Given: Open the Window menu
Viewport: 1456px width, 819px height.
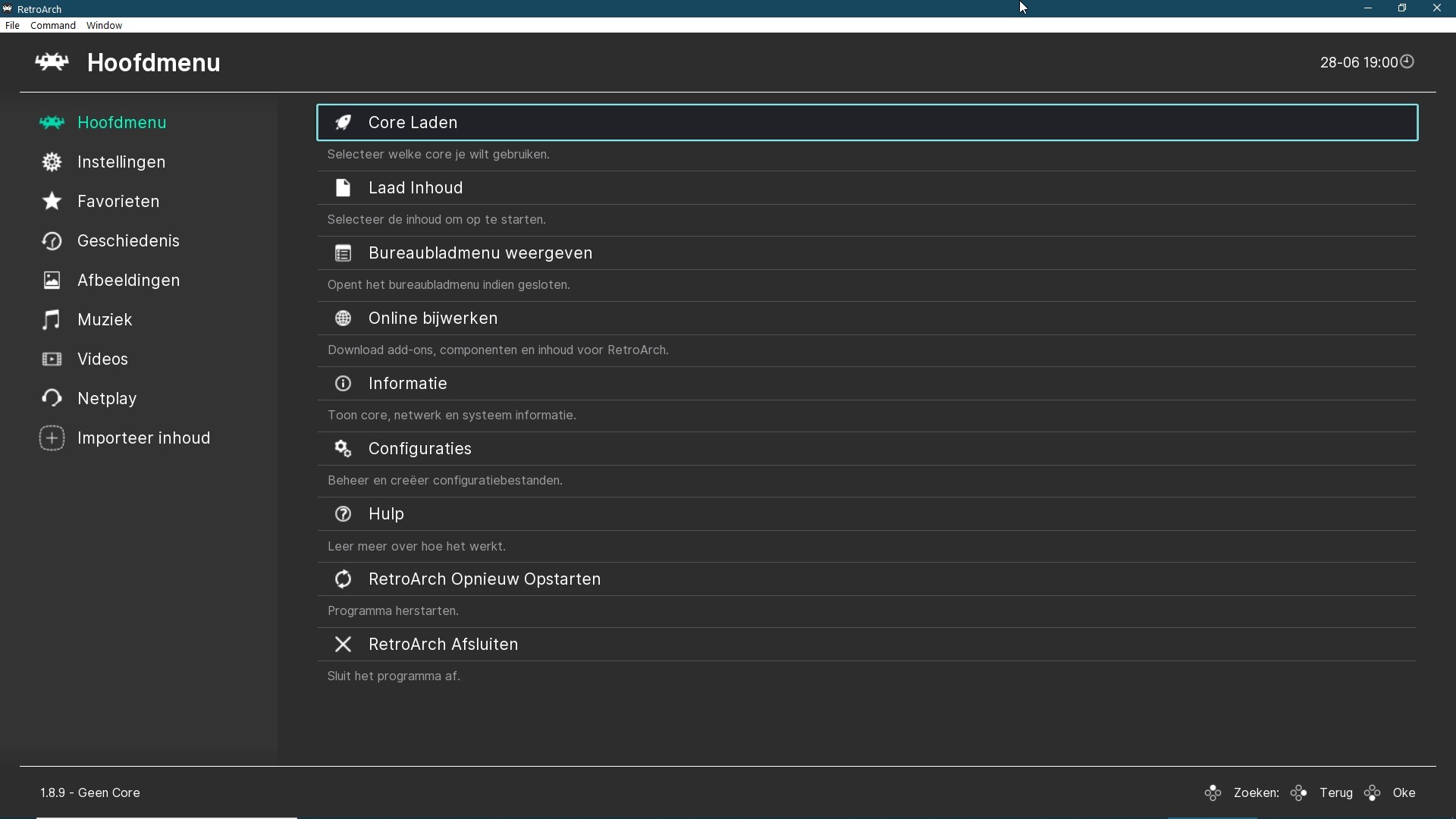Looking at the screenshot, I should coord(104,25).
